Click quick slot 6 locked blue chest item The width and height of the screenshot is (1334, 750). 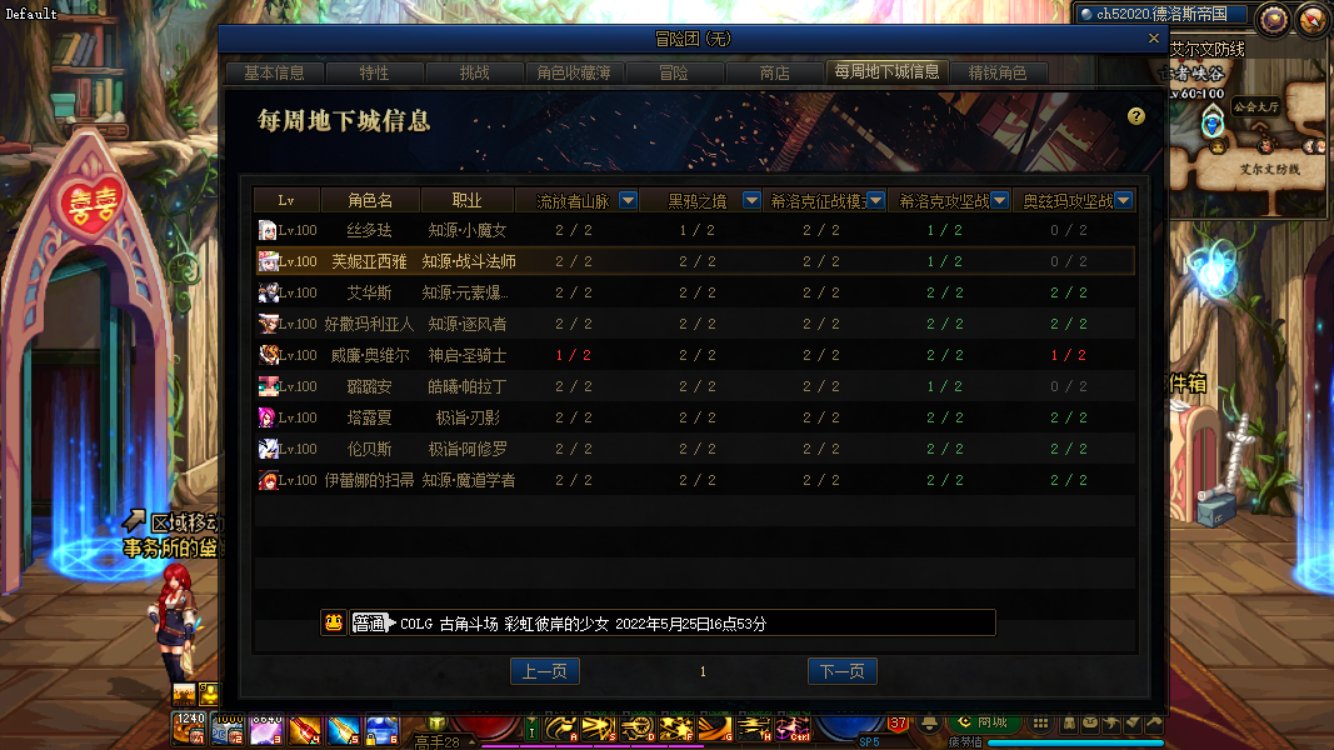pos(381,729)
